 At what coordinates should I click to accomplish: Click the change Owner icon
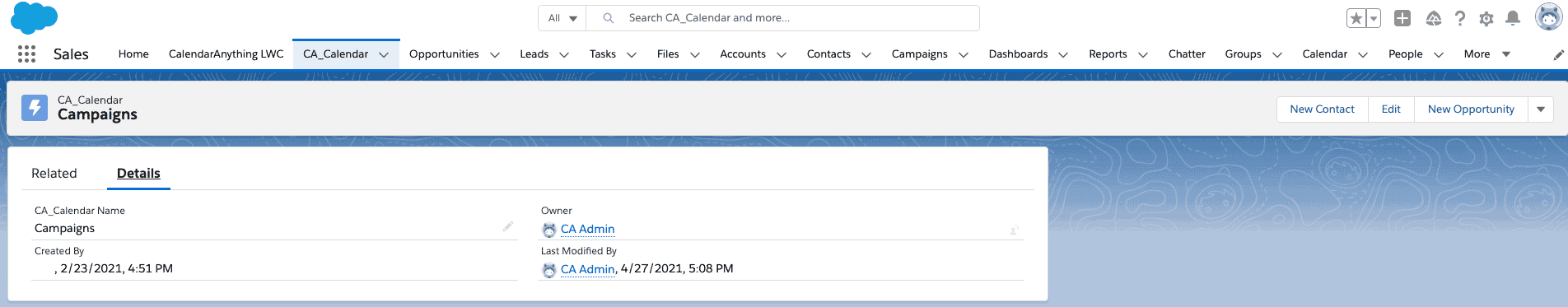[1015, 230]
